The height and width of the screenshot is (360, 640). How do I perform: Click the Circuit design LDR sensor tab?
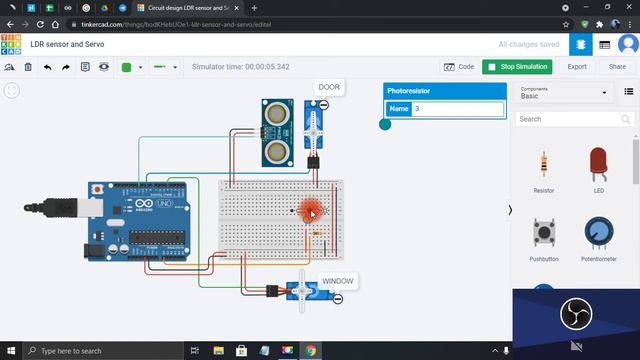pos(188,8)
